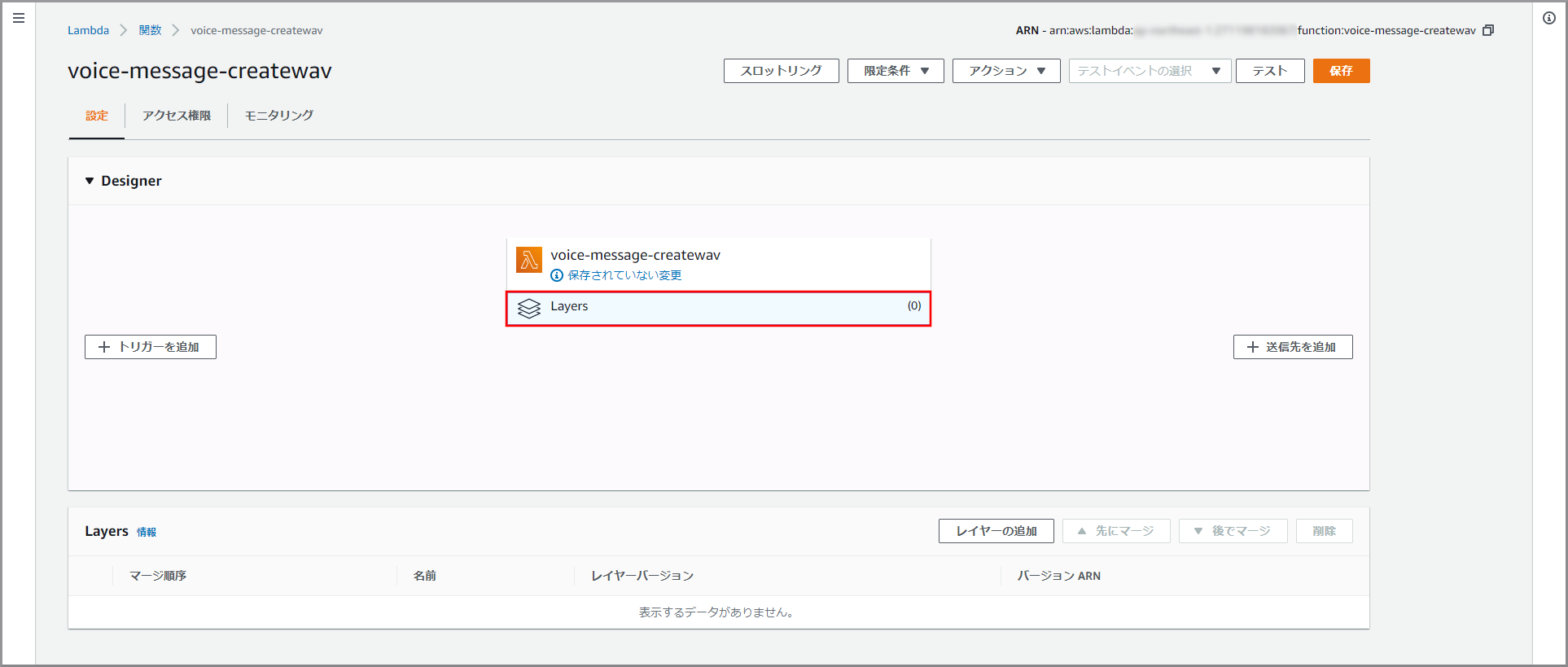
Task: Click the レイヤーバージョン column header
Action: click(x=642, y=576)
